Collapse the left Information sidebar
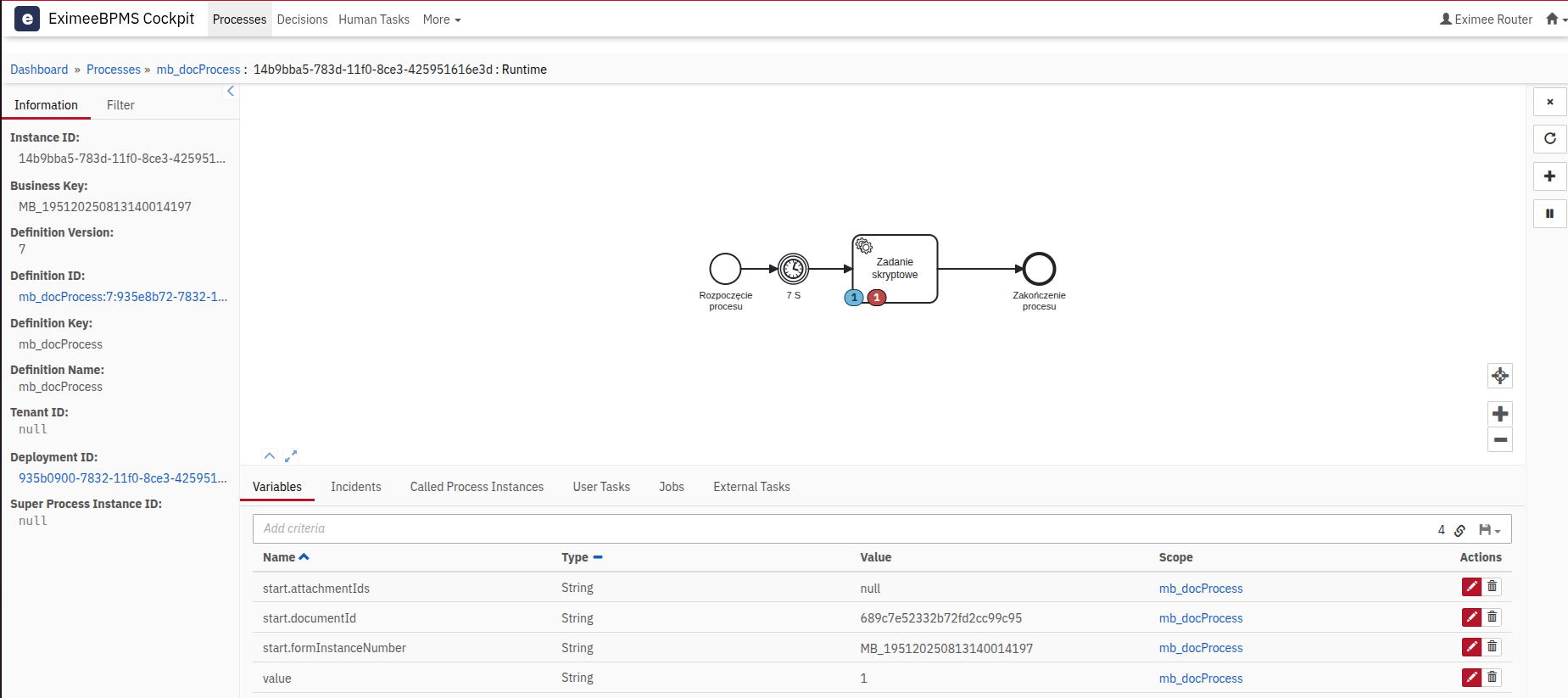The image size is (1568, 698). tap(230, 92)
